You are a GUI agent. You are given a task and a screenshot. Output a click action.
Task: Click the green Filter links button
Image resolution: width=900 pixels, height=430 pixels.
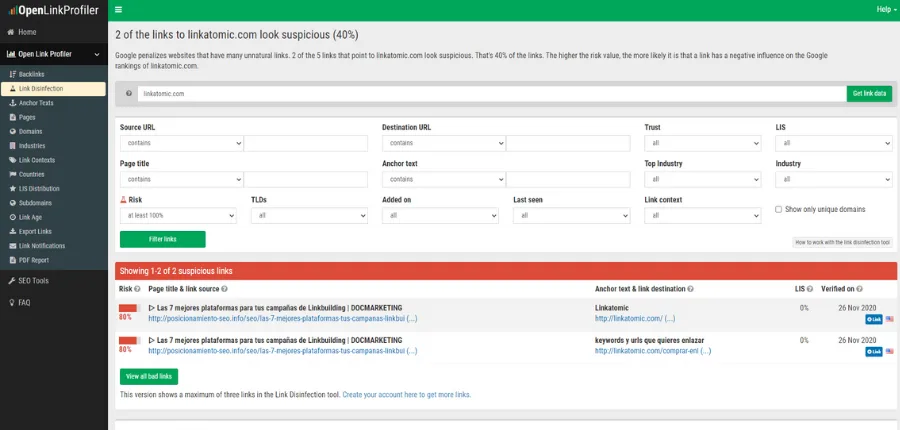pos(162,239)
